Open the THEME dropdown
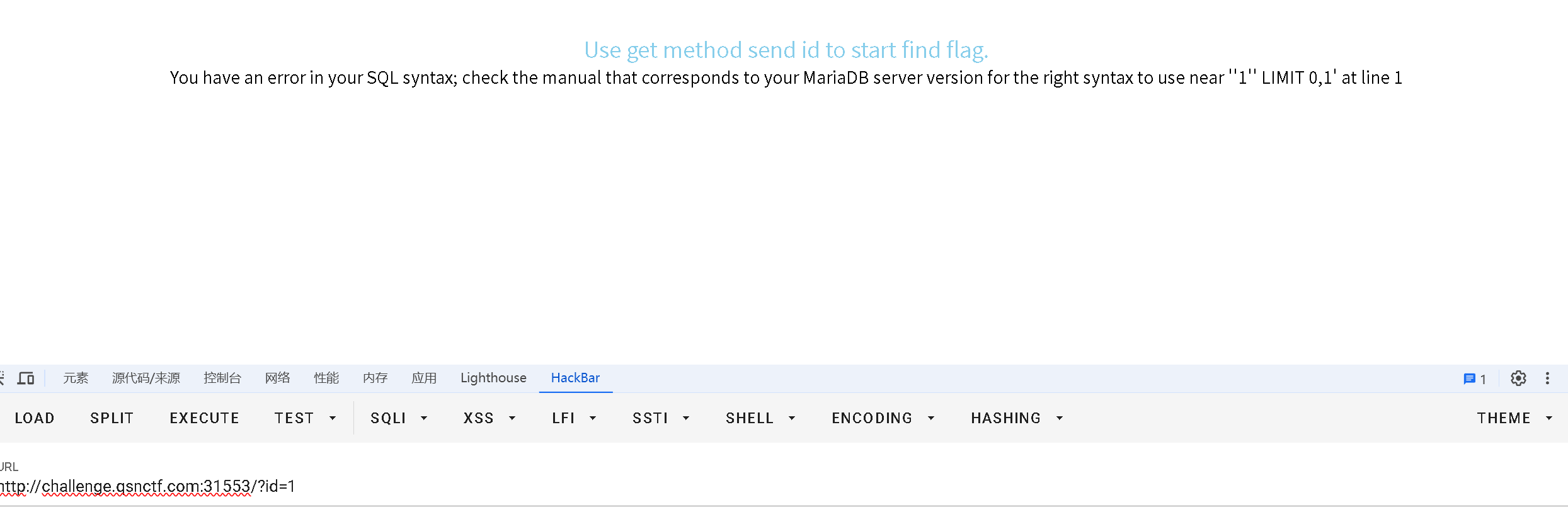Viewport: 1568px width, 529px height. tap(1515, 418)
